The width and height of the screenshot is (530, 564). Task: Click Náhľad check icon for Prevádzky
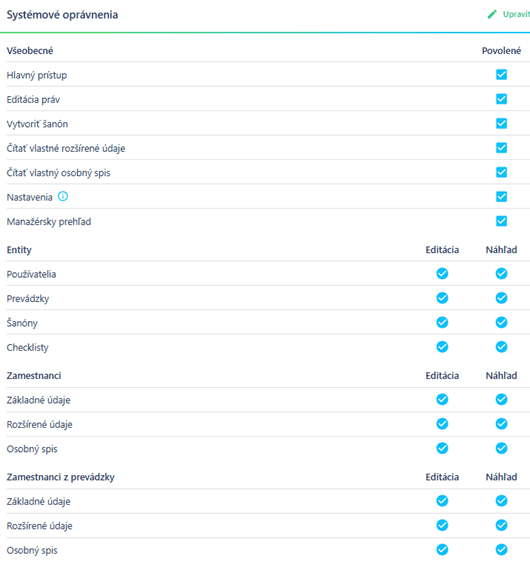click(501, 298)
